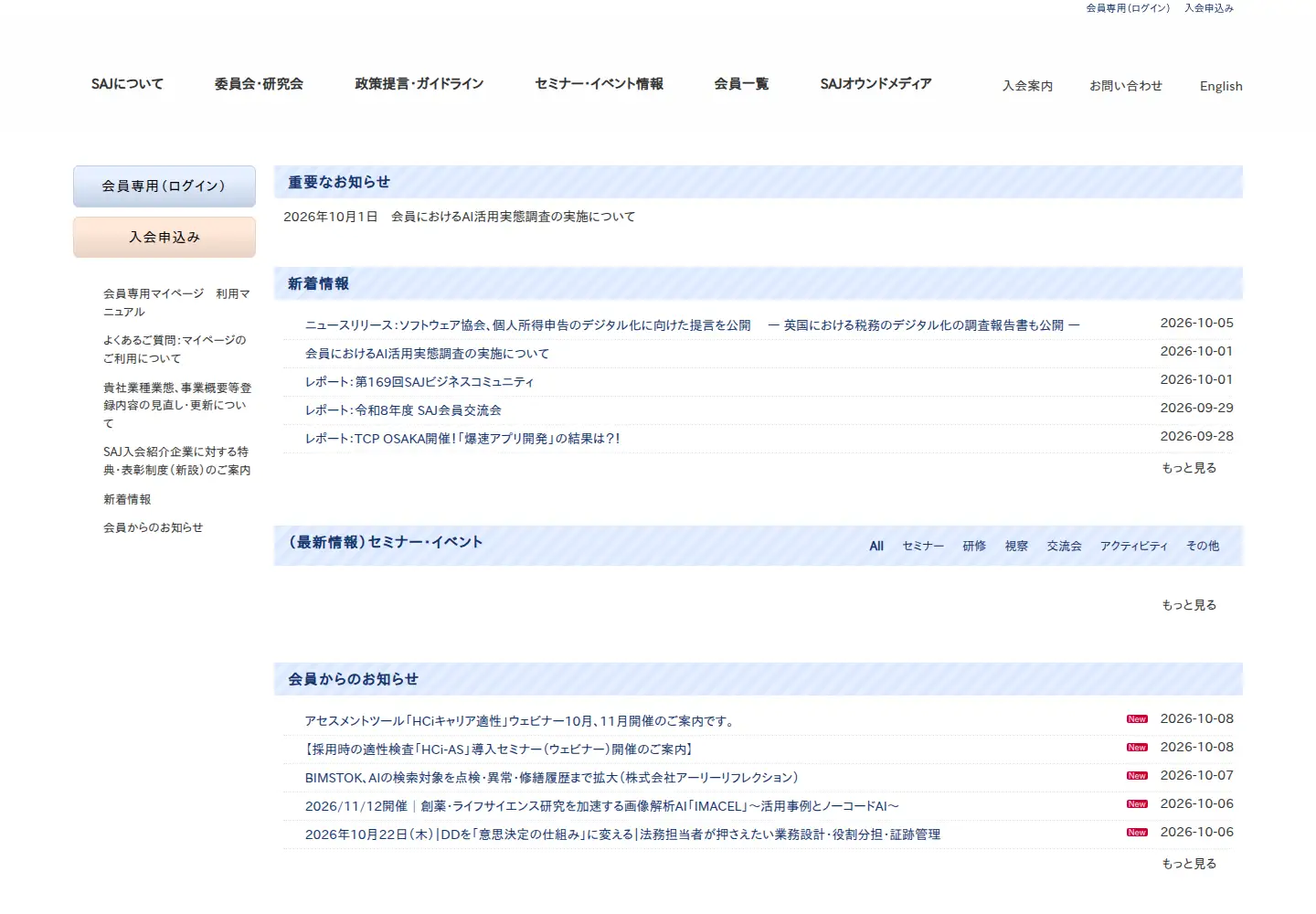This screenshot has width=1316, height=914.
Task: Click the 新着情報 link in the sidebar
Action: pos(127,499)
